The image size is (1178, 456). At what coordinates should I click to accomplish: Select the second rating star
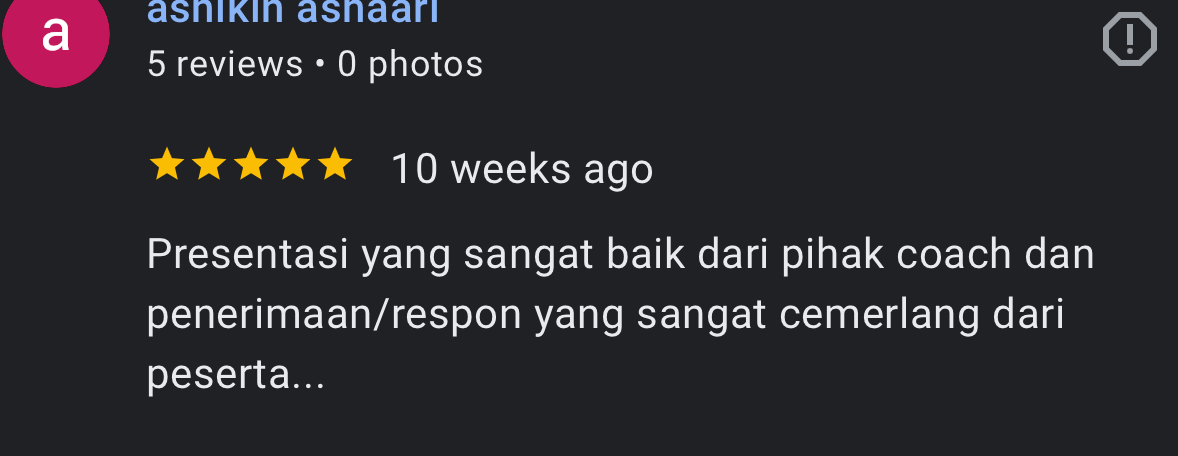pos(208,165)
